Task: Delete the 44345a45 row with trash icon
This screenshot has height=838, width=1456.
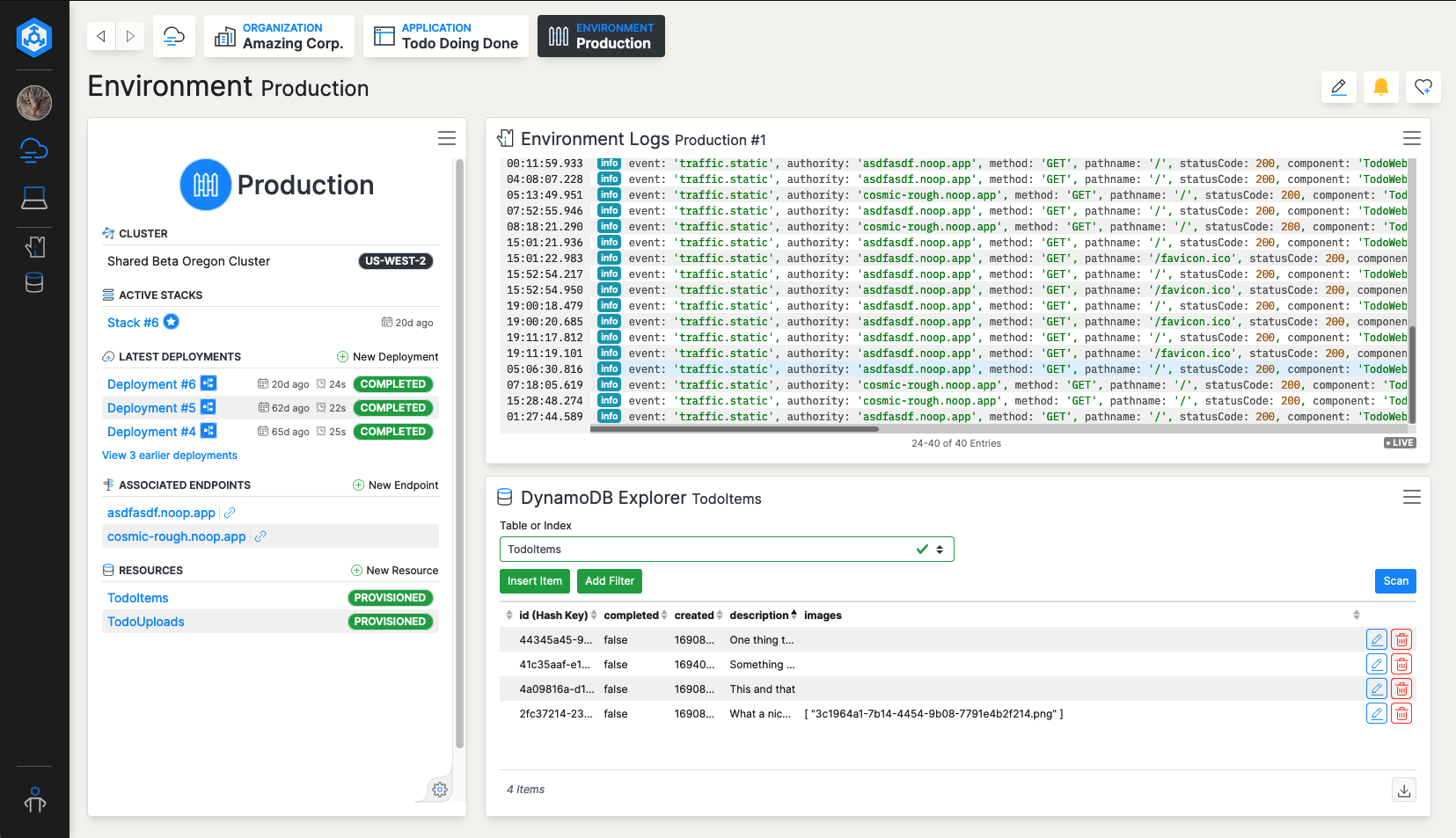Action: click(1401, 640)
